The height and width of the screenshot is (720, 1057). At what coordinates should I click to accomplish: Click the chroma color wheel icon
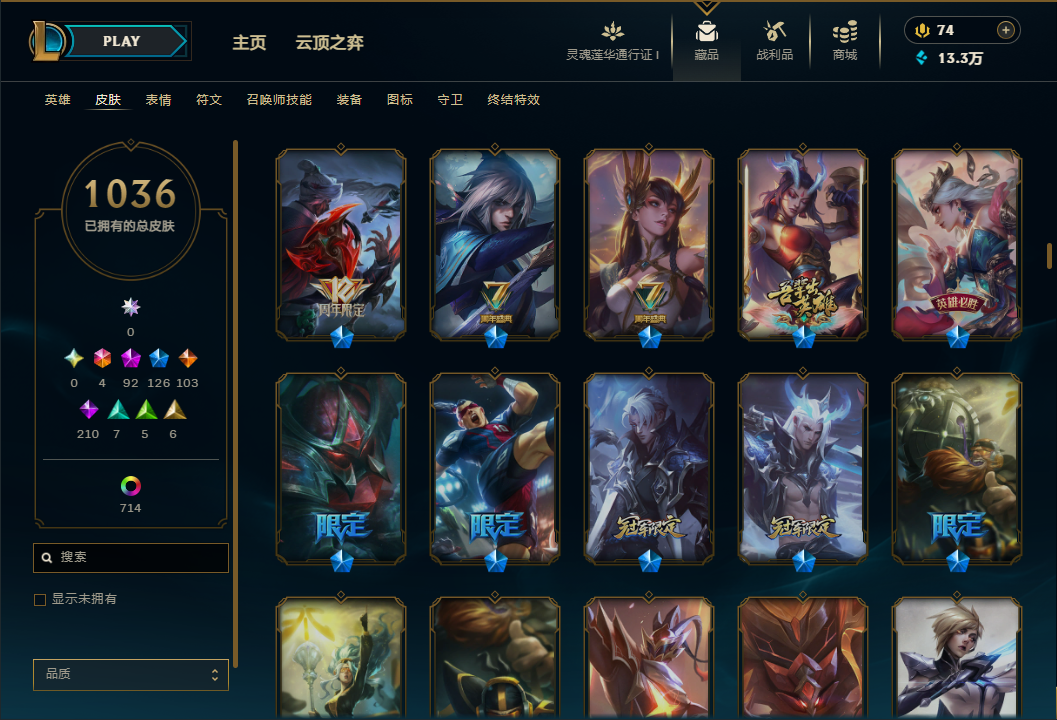tap(130, 485)
